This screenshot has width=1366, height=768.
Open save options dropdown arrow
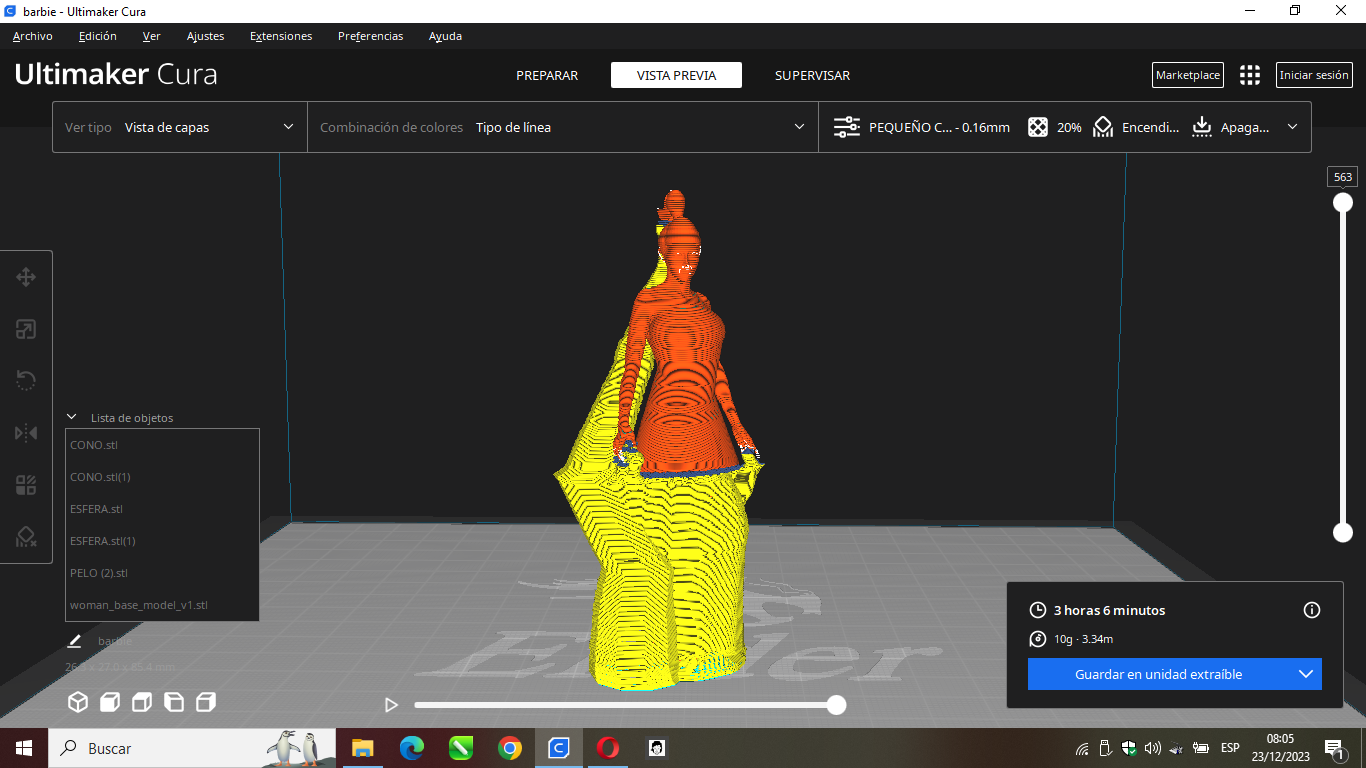pyautogui.click(x=1305, y=674)
